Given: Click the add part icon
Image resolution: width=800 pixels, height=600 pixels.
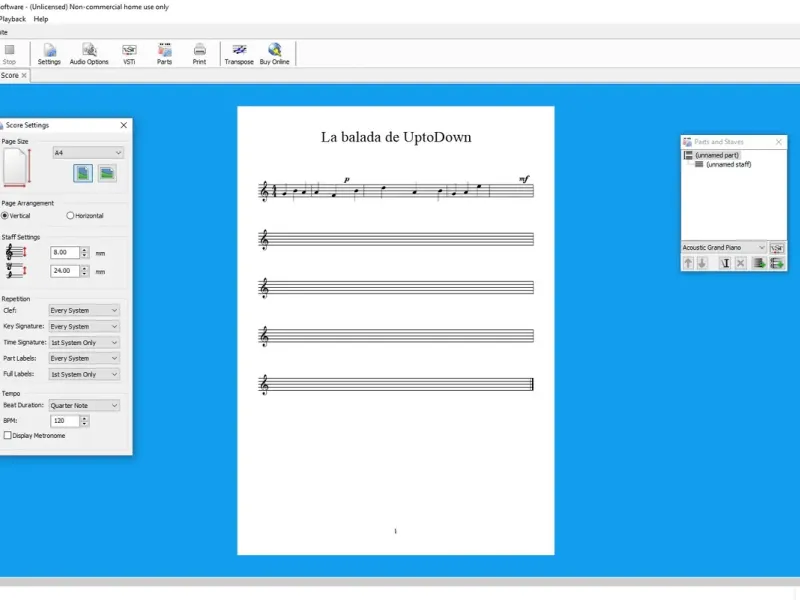Looking at the screenshot, I should pos(777,263).
